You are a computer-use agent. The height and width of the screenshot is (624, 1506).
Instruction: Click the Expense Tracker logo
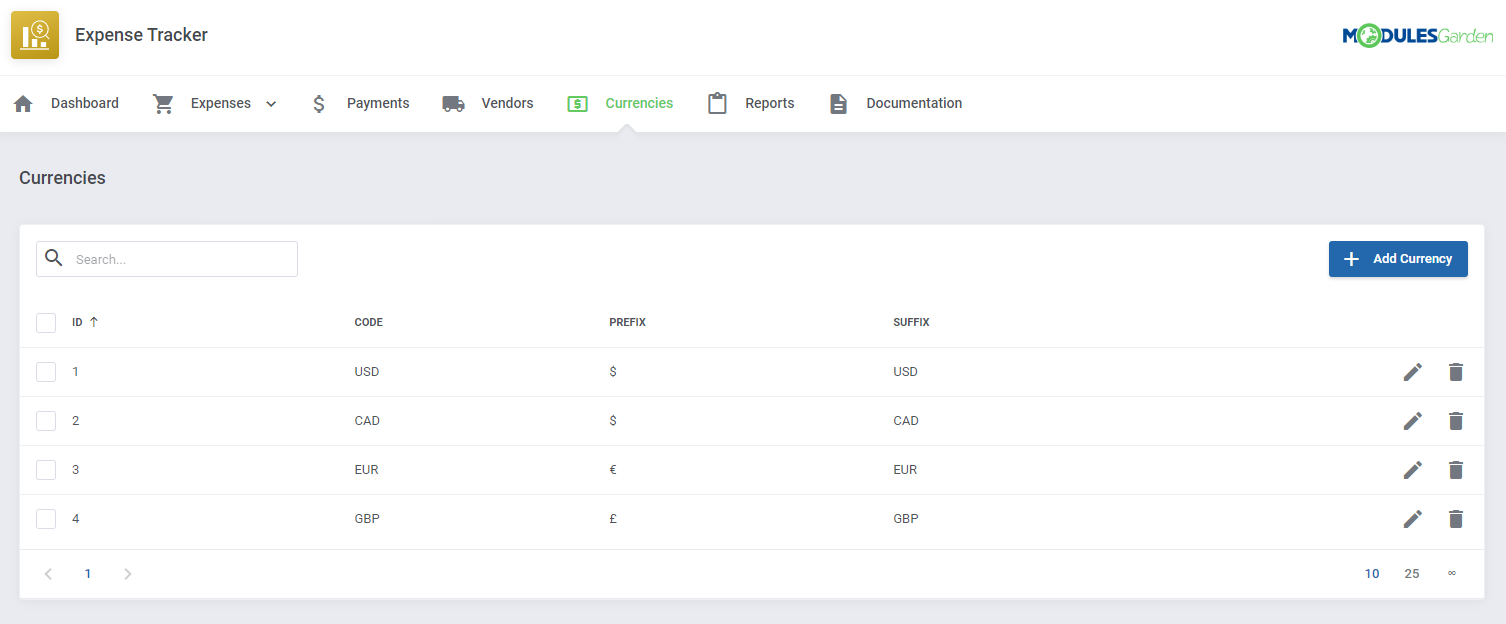point(35,34)
